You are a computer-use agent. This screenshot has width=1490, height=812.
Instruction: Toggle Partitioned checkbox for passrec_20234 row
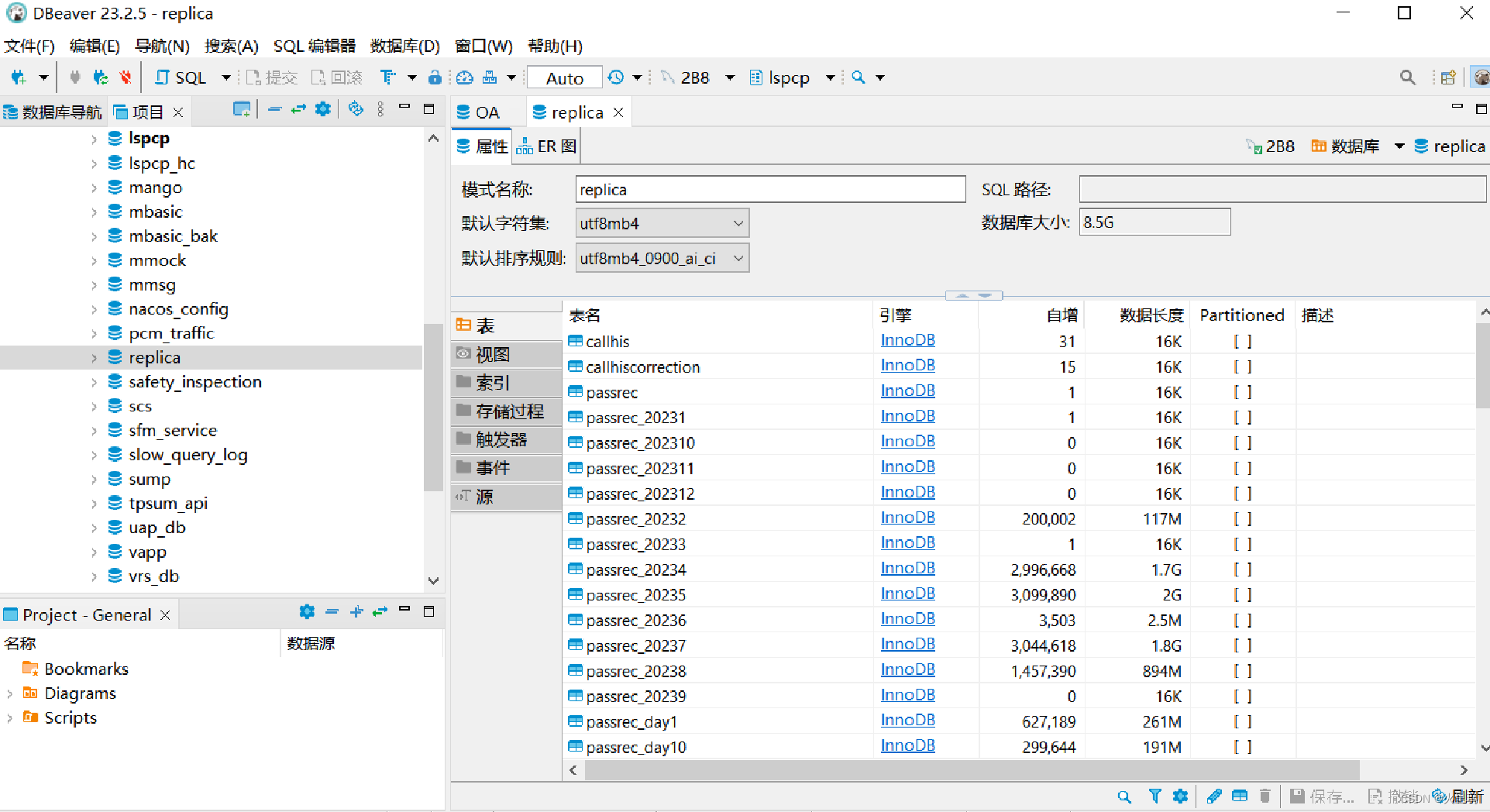[x=1243, y=570]
